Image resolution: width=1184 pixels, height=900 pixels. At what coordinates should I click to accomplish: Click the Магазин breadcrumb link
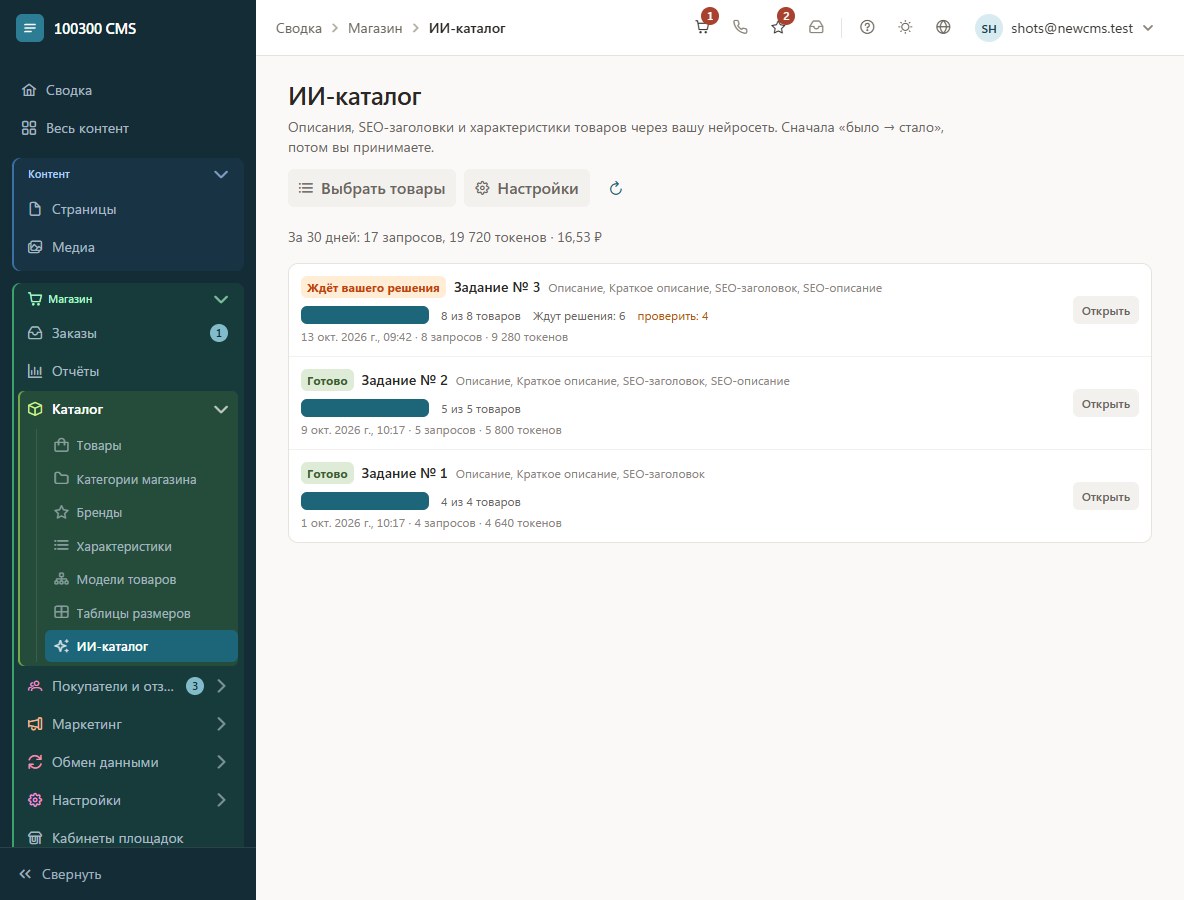375,29
